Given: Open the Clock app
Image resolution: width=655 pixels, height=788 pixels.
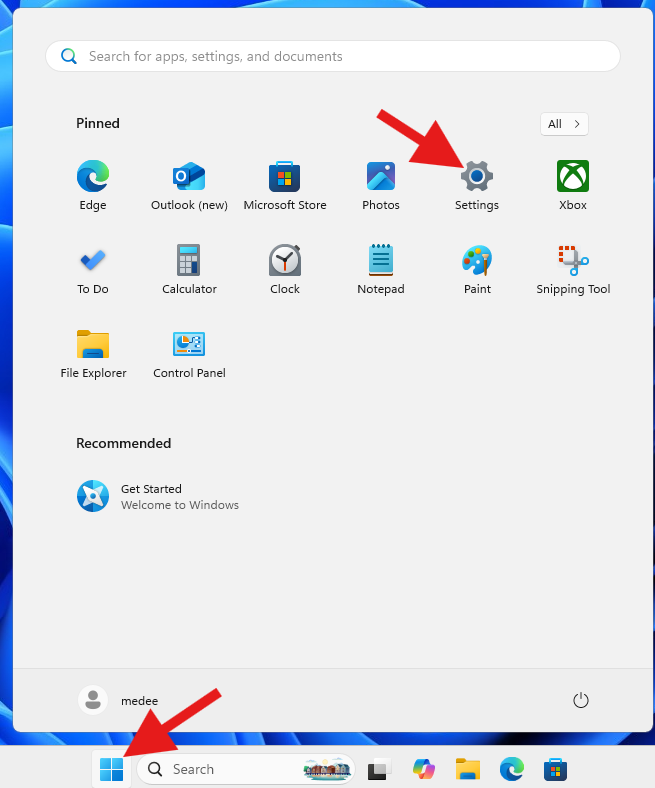Looking at the screenshot, I should click(x=285, y=269).
